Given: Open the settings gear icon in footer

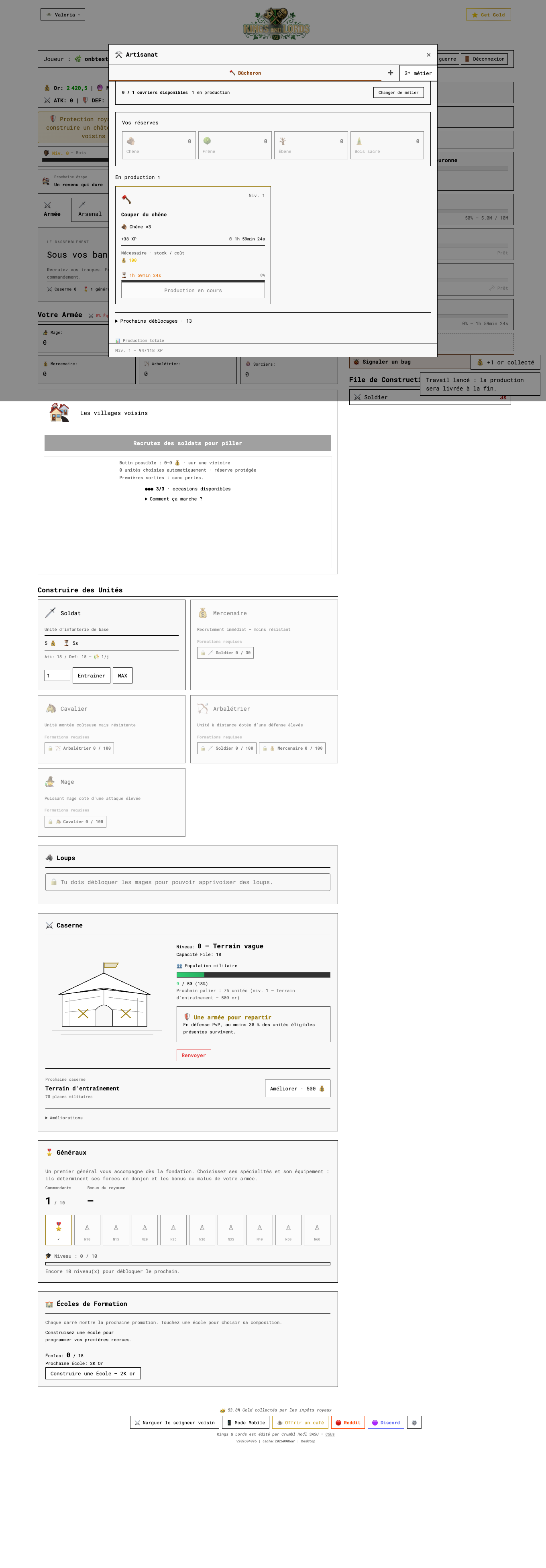Looking at the screenshot, I should pos(414,1423).
